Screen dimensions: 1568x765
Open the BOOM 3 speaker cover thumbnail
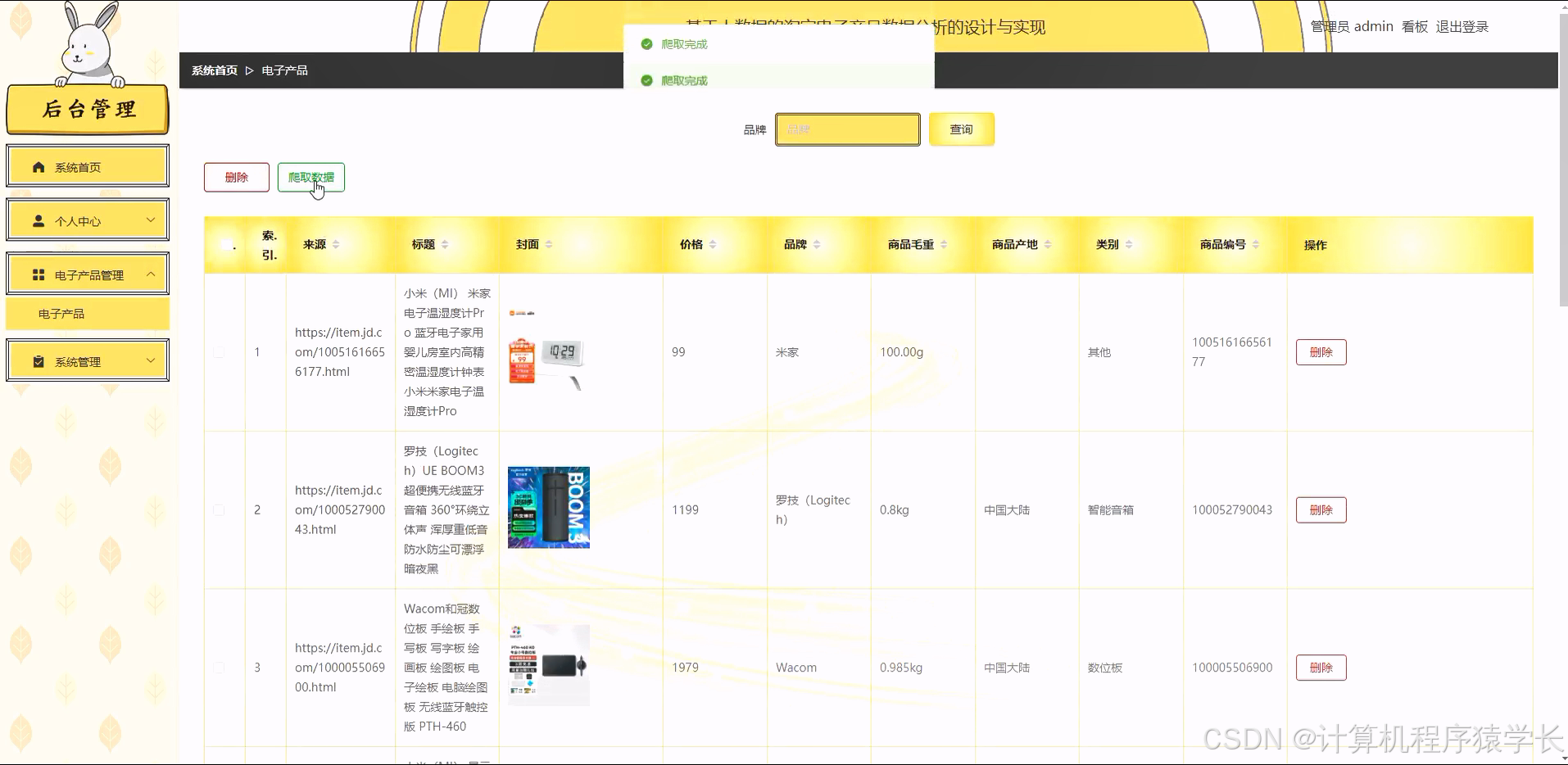click(x=549, y=508)
